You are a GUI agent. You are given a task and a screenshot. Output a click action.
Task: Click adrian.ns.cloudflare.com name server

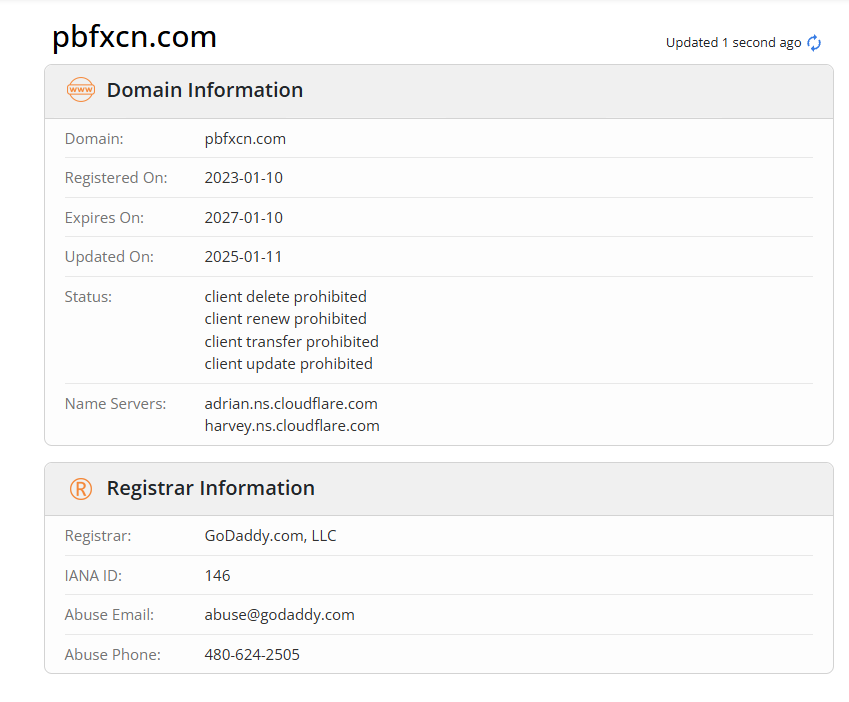coord(291,404)
